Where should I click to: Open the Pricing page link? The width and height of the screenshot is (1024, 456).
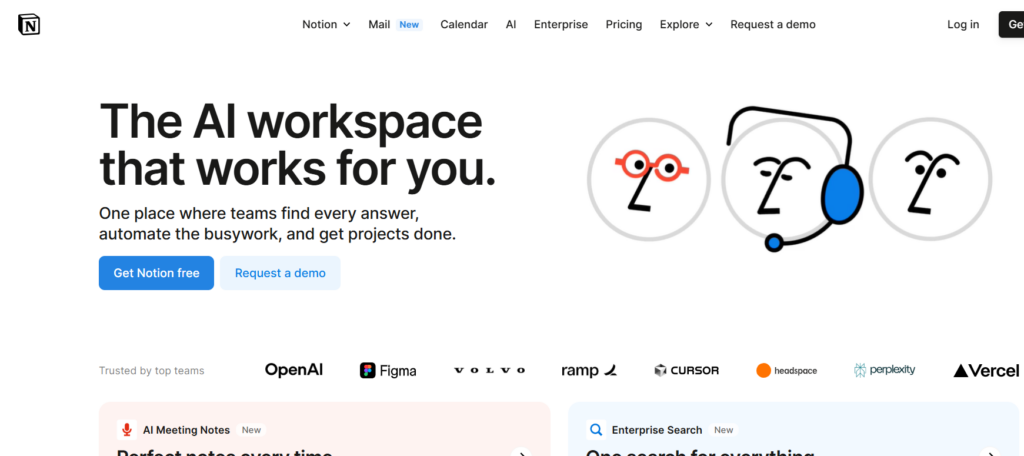tap(624, 25)
